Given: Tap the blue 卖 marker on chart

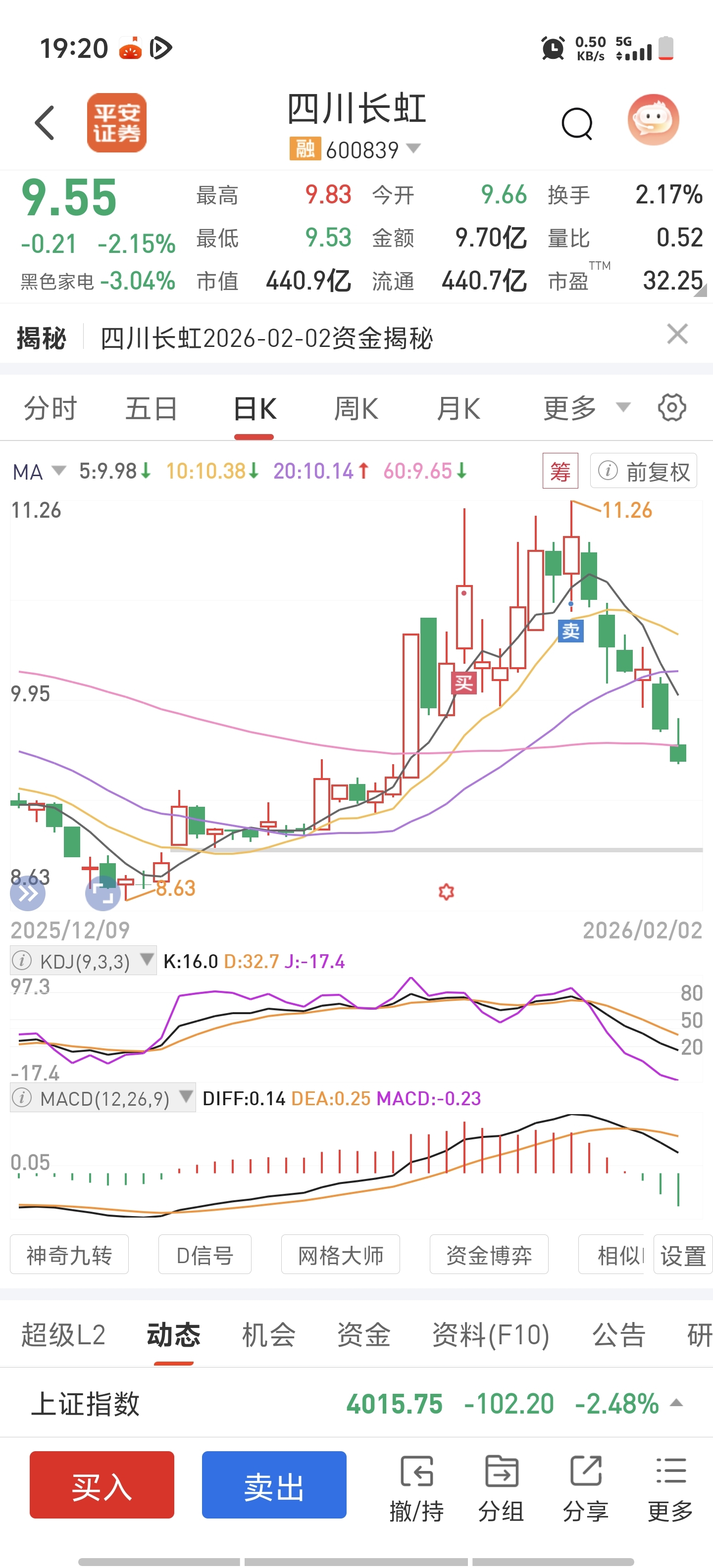Looking at the screenshot, I should [570, 631].
